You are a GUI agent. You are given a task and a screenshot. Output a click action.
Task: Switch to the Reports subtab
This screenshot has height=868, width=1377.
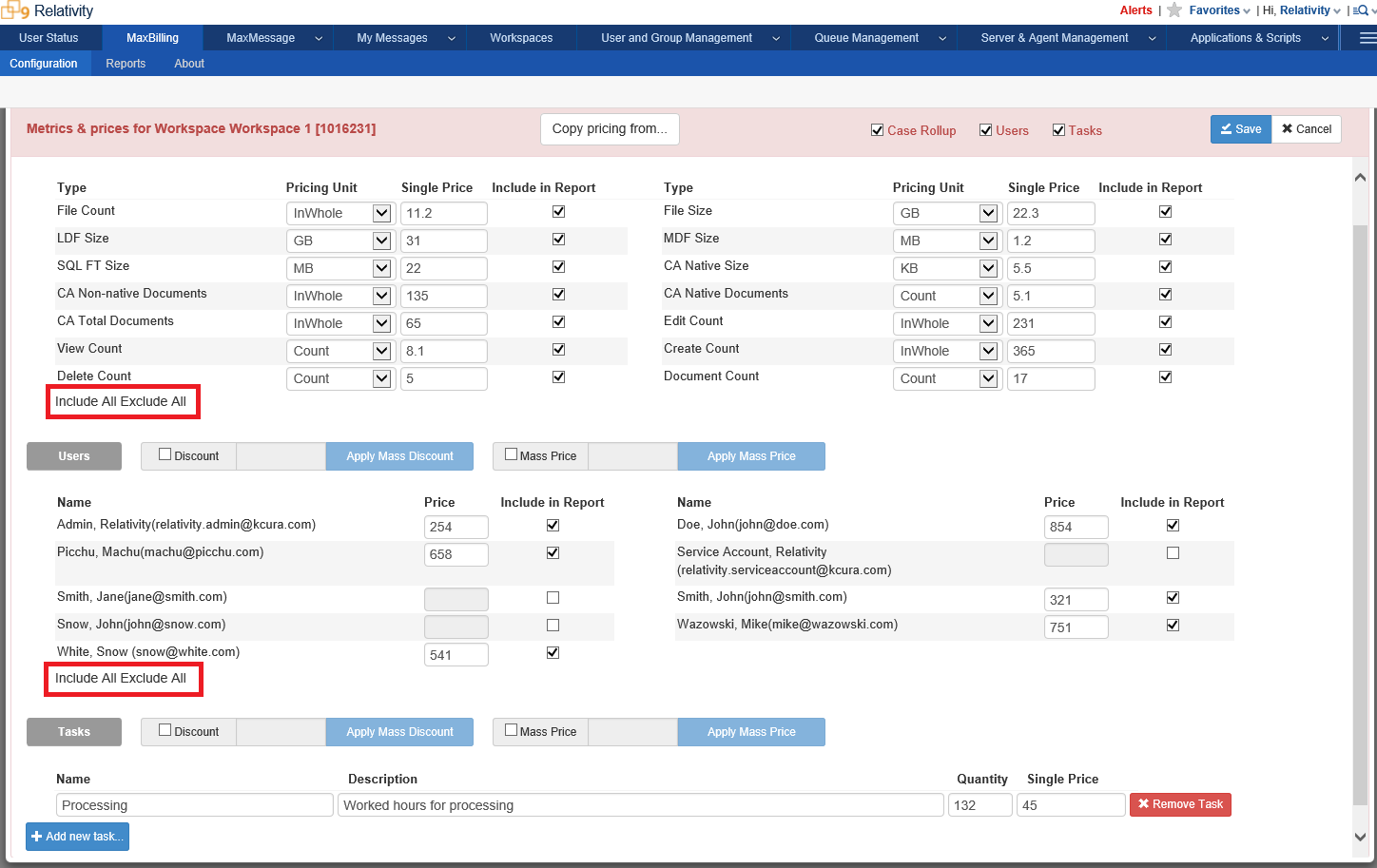tap(126, 64)
